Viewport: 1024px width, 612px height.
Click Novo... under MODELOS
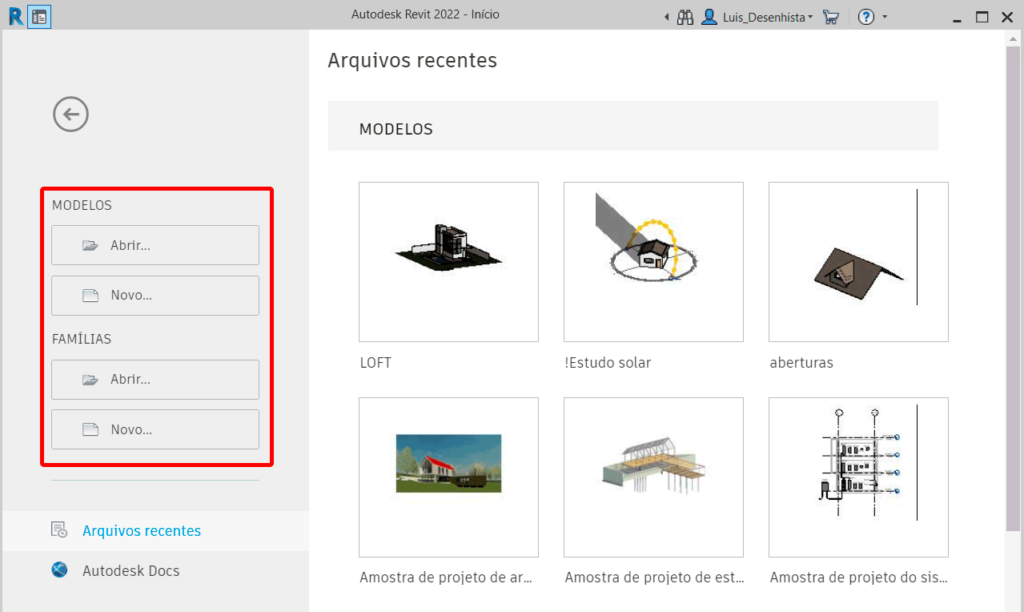(x=155, y=295)
